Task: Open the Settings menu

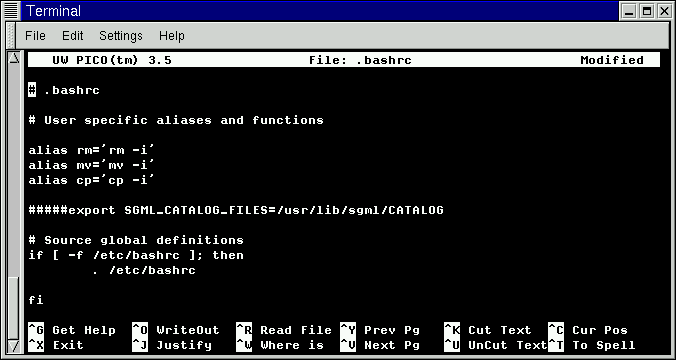Action: (x=121, y=36)
